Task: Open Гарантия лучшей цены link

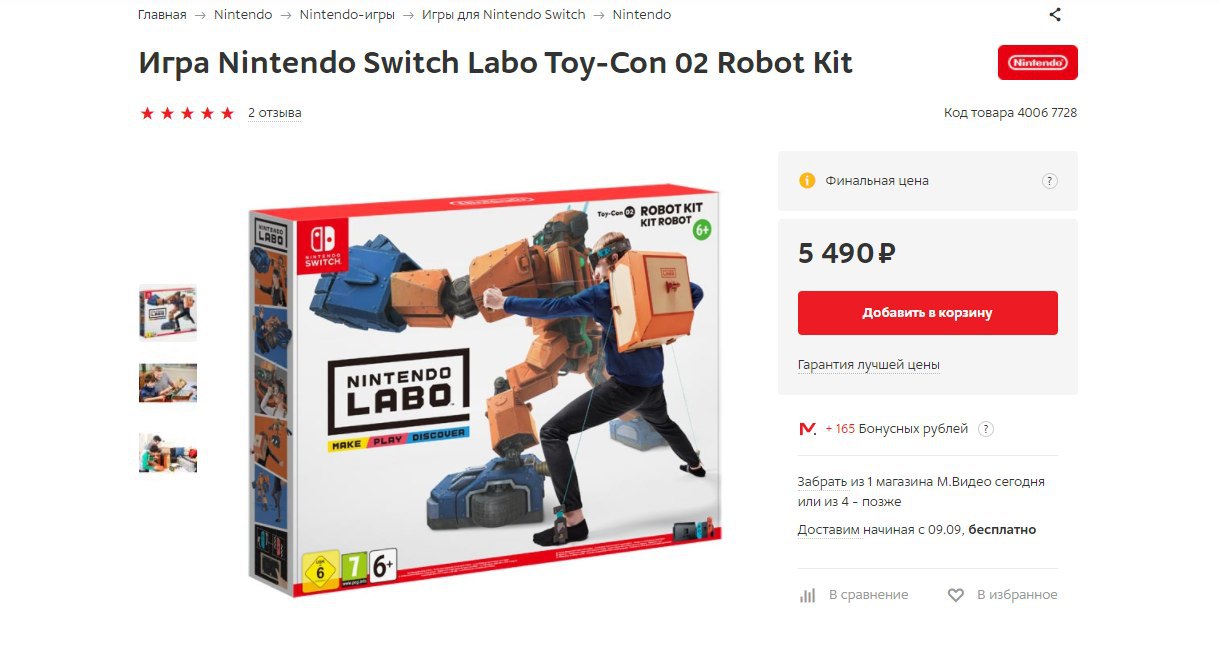Action: (869, 365)
